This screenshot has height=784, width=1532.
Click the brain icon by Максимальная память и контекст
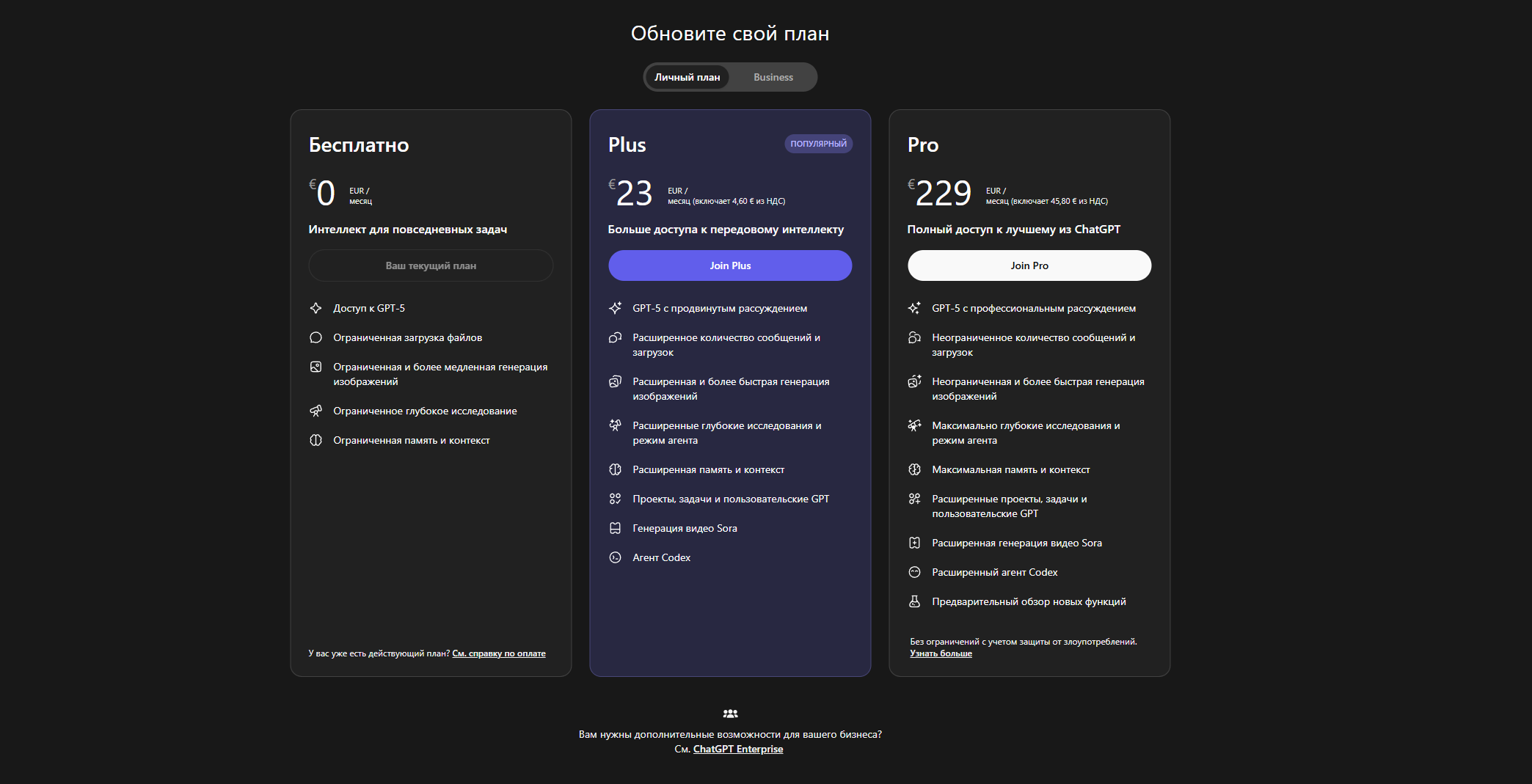914,469
